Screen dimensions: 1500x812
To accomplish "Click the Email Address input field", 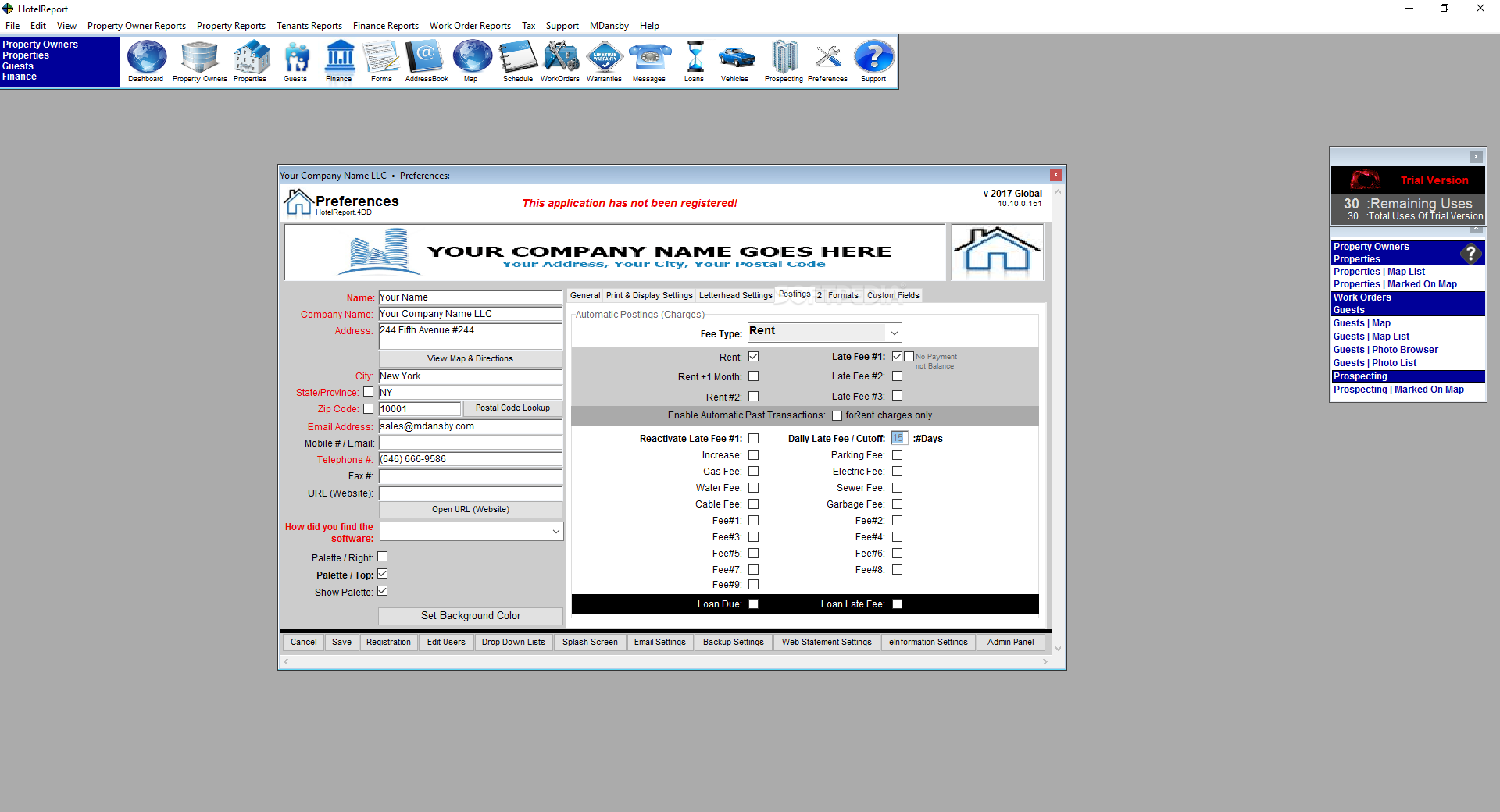I will (470, 426).
